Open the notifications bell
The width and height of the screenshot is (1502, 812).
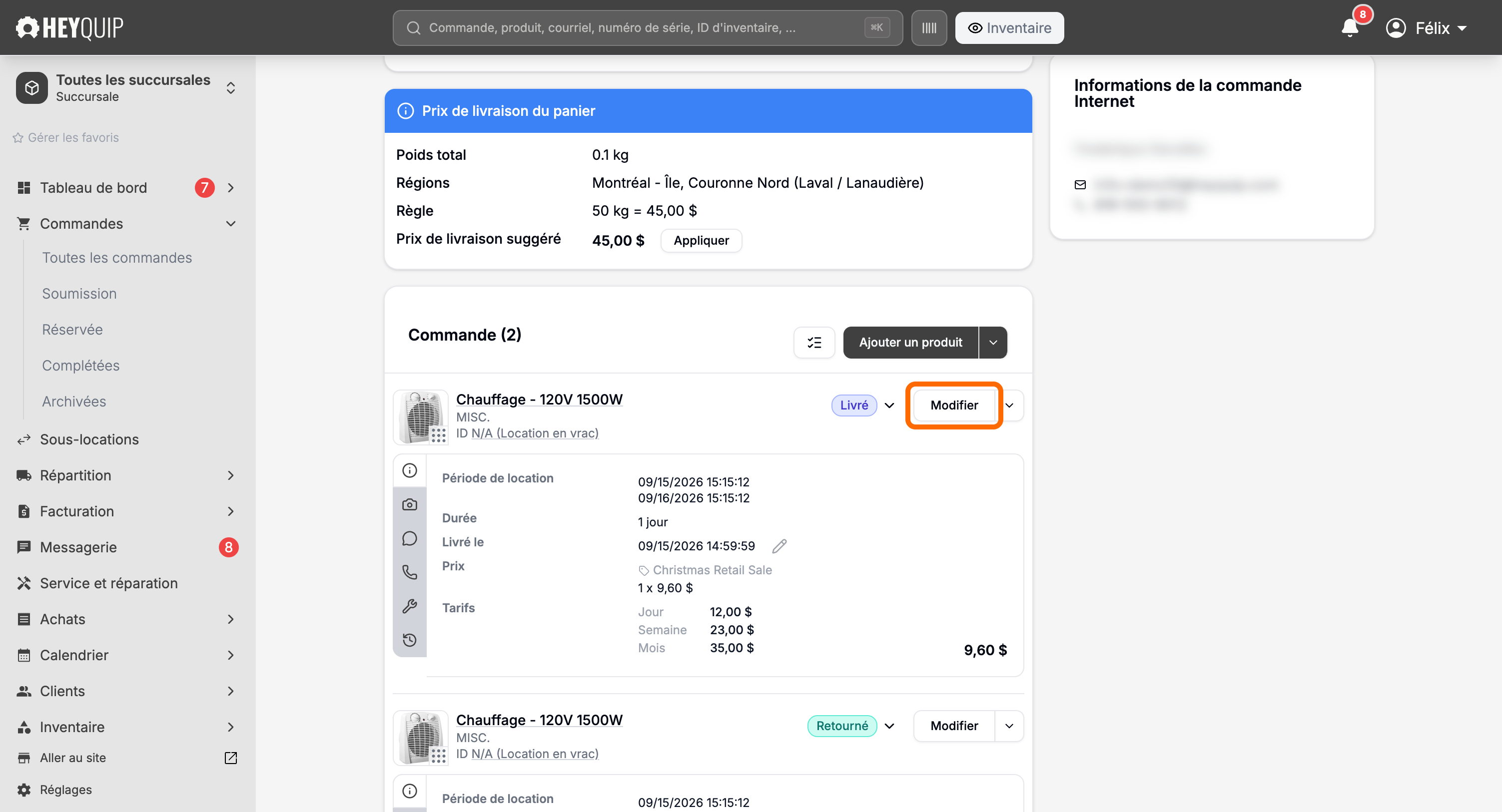tap(1349, 27)
